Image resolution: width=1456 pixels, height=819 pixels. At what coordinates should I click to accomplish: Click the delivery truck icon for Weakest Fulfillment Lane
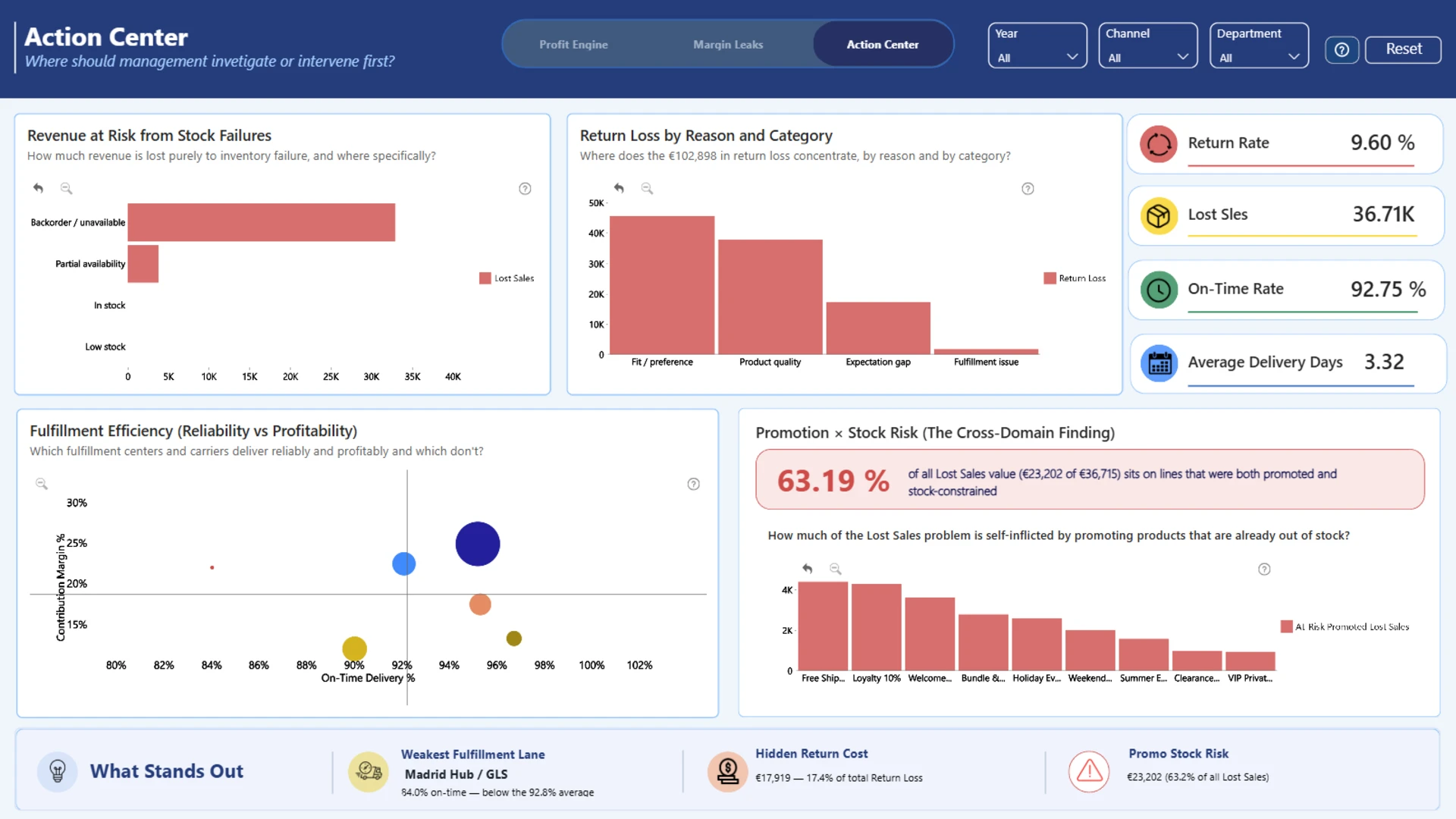pos(369,772)
